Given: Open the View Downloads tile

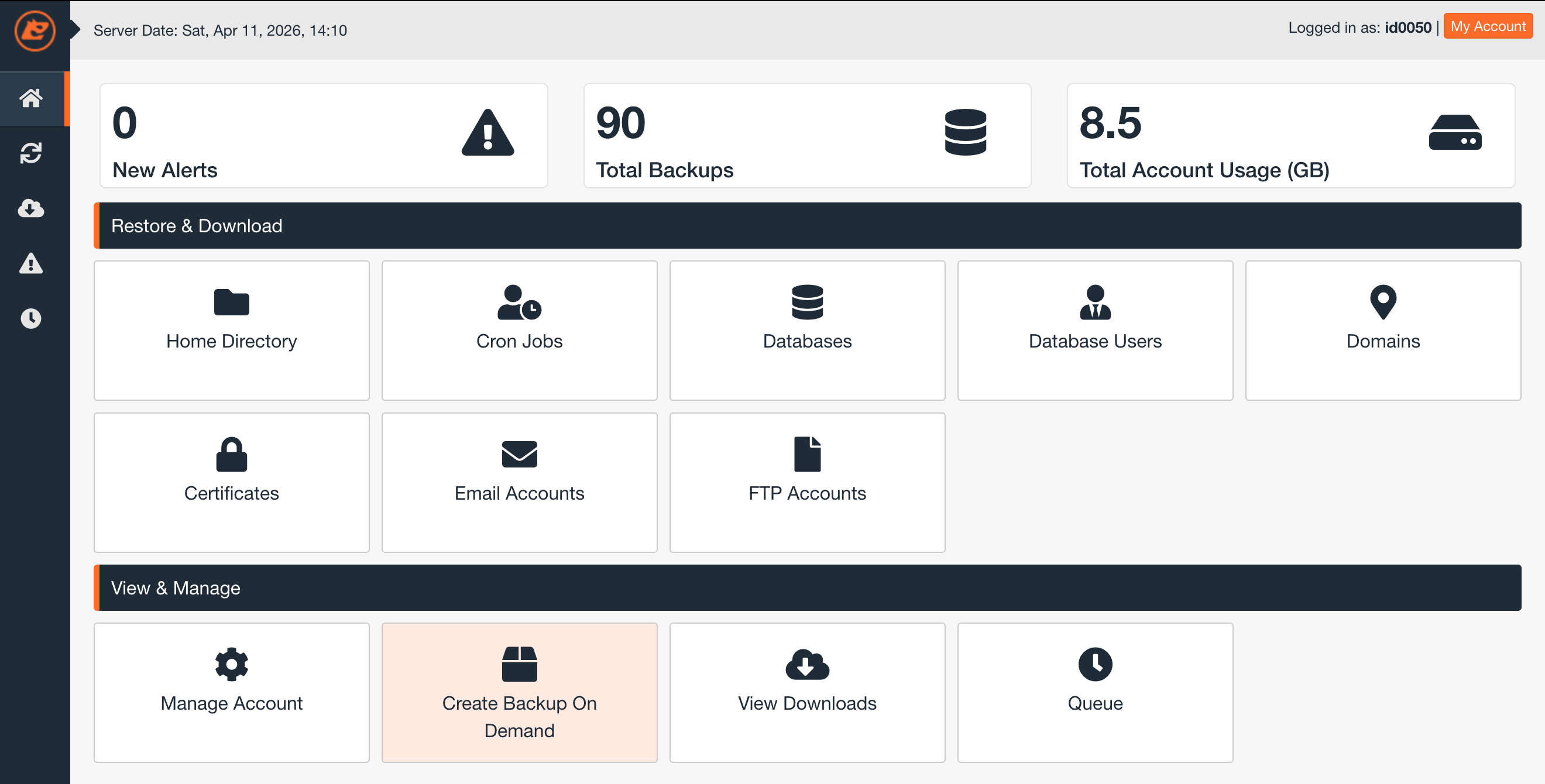Looking at the screenshot, I should 807,692.
